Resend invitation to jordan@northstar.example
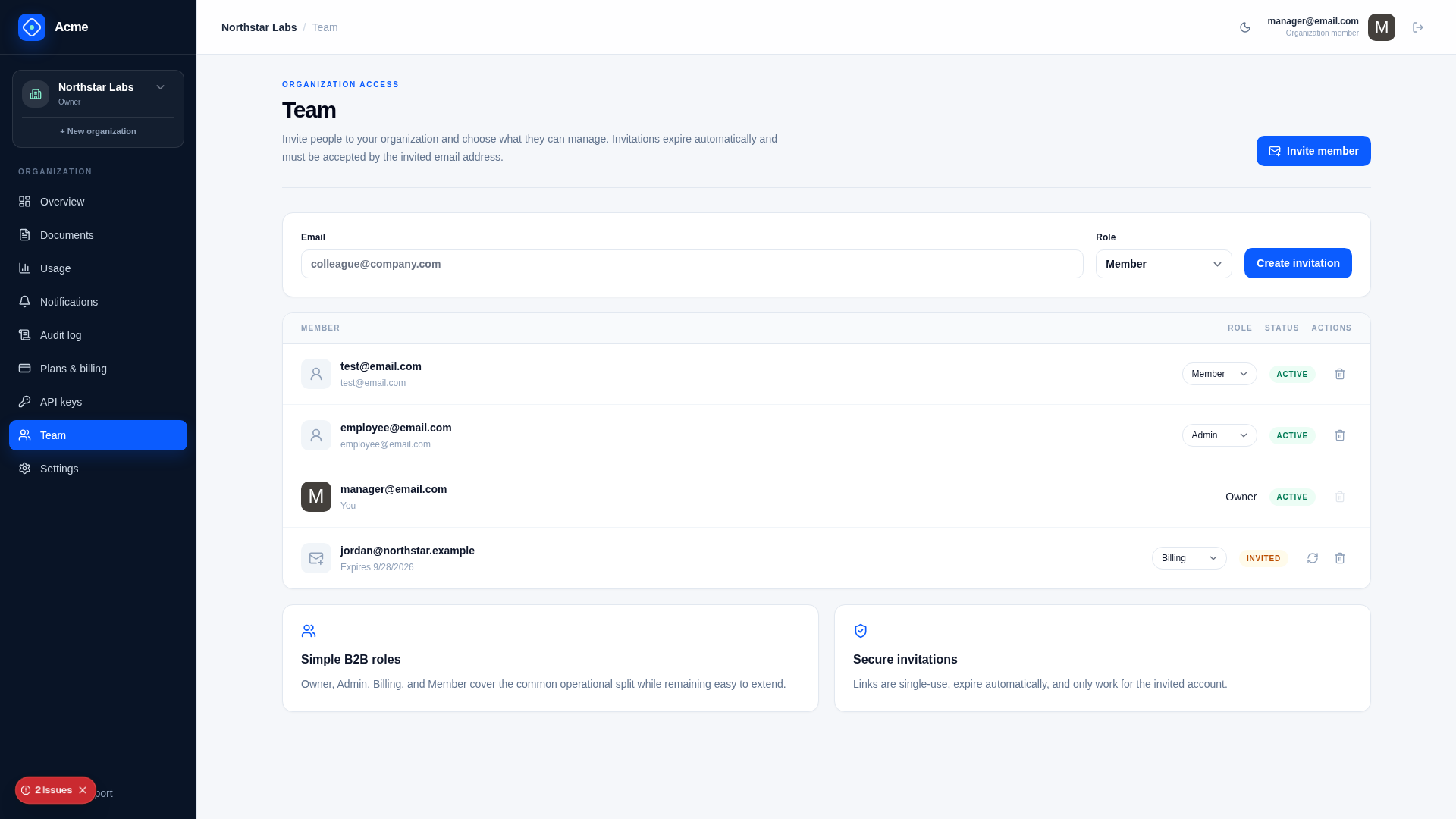Image resolution: width=1456 pixels, height=819 pixels. pos(1313,558)
